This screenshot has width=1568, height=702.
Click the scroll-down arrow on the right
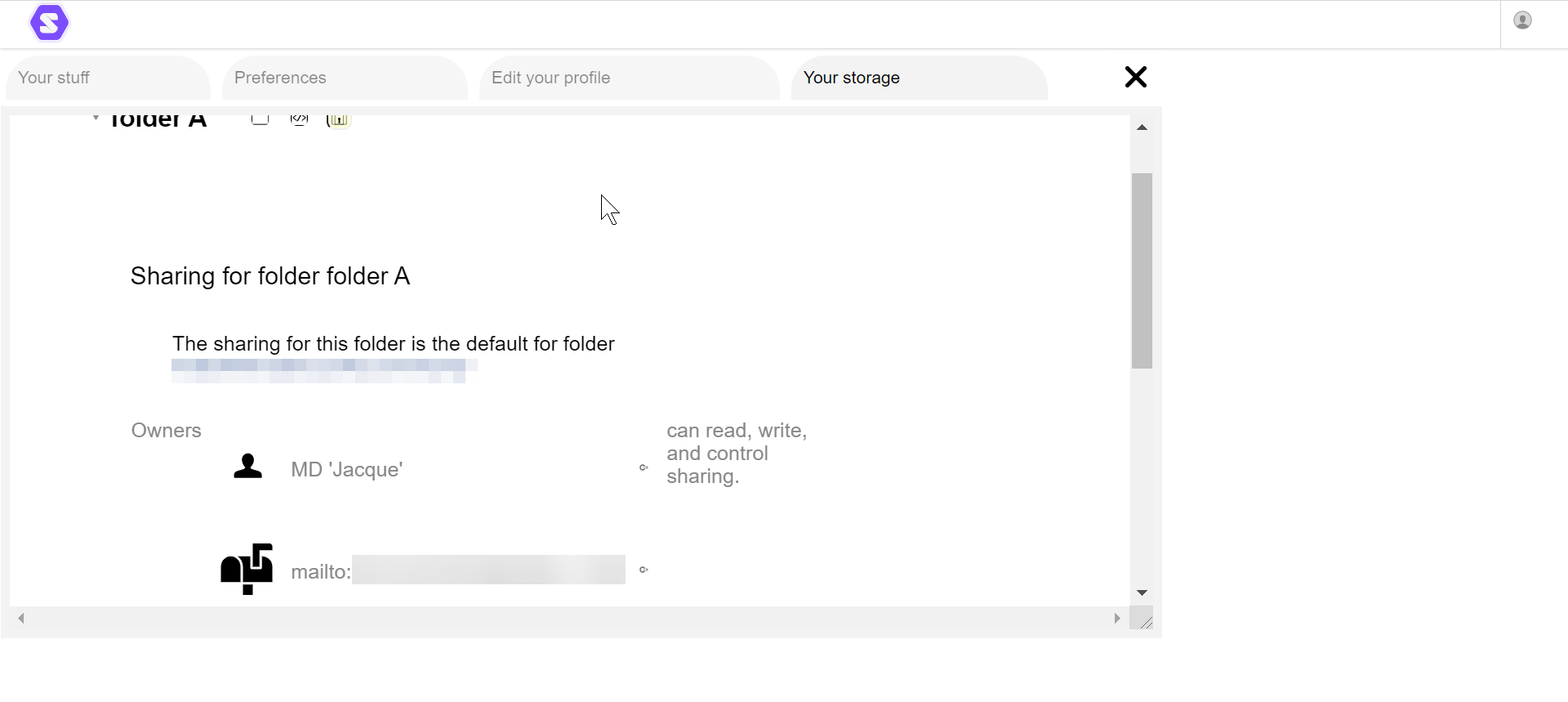click(x=1143, y=592)
